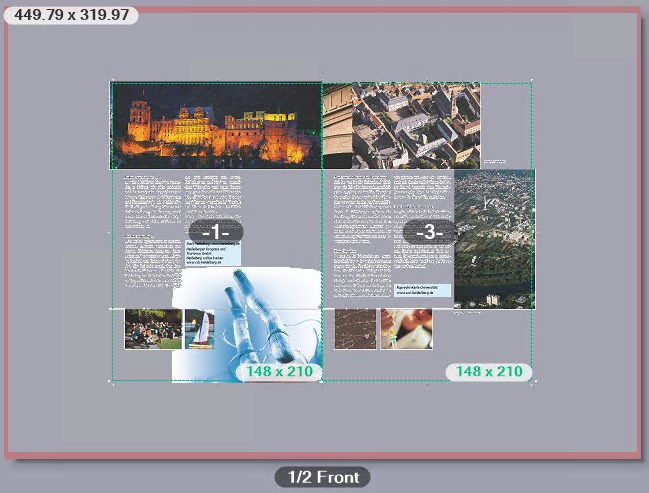Click the page number badge -3-
649x493 pixels.
point(429,233)
